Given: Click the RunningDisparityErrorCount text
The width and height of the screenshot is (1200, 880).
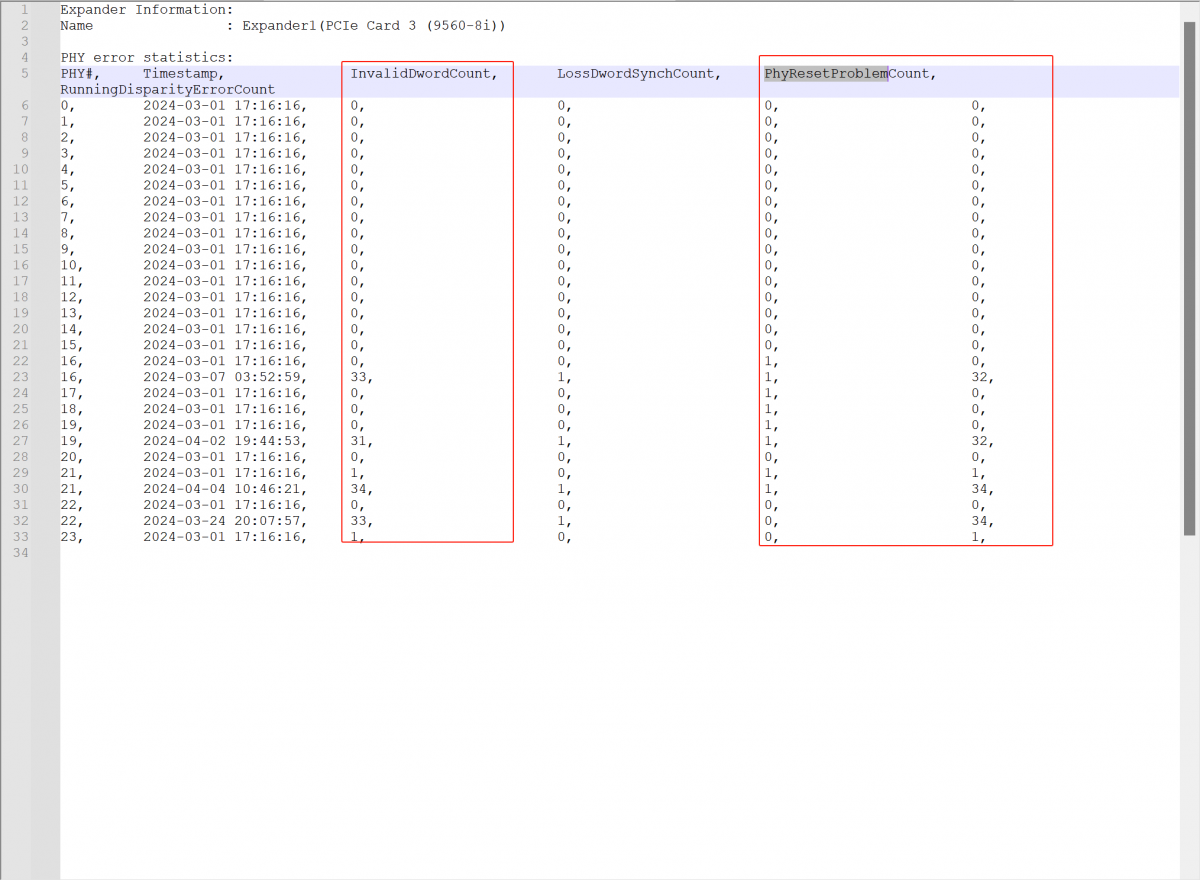Looking at the screenshot, I should click(167, 90).
